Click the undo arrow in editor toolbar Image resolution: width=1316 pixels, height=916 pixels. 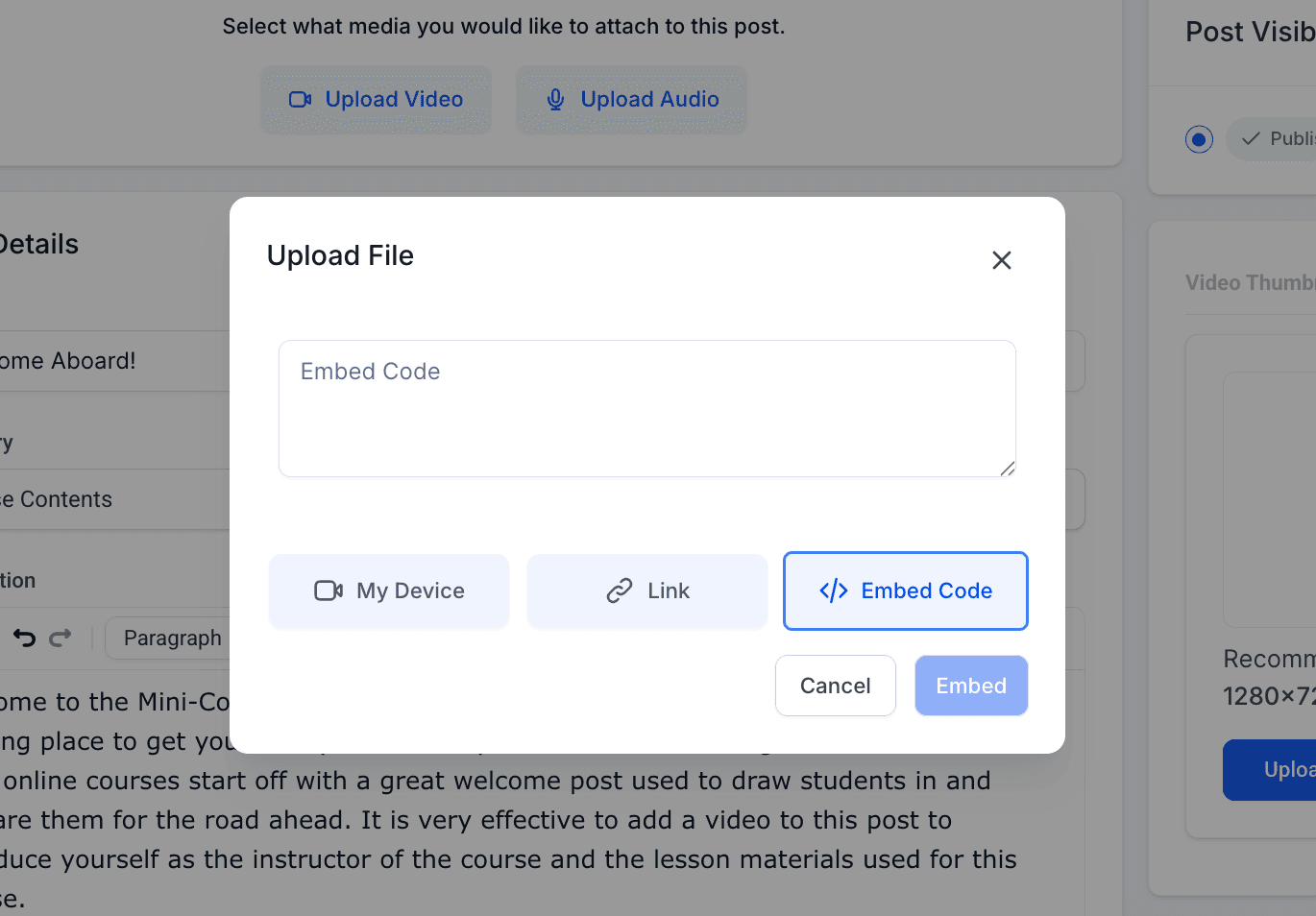point(24,638)
